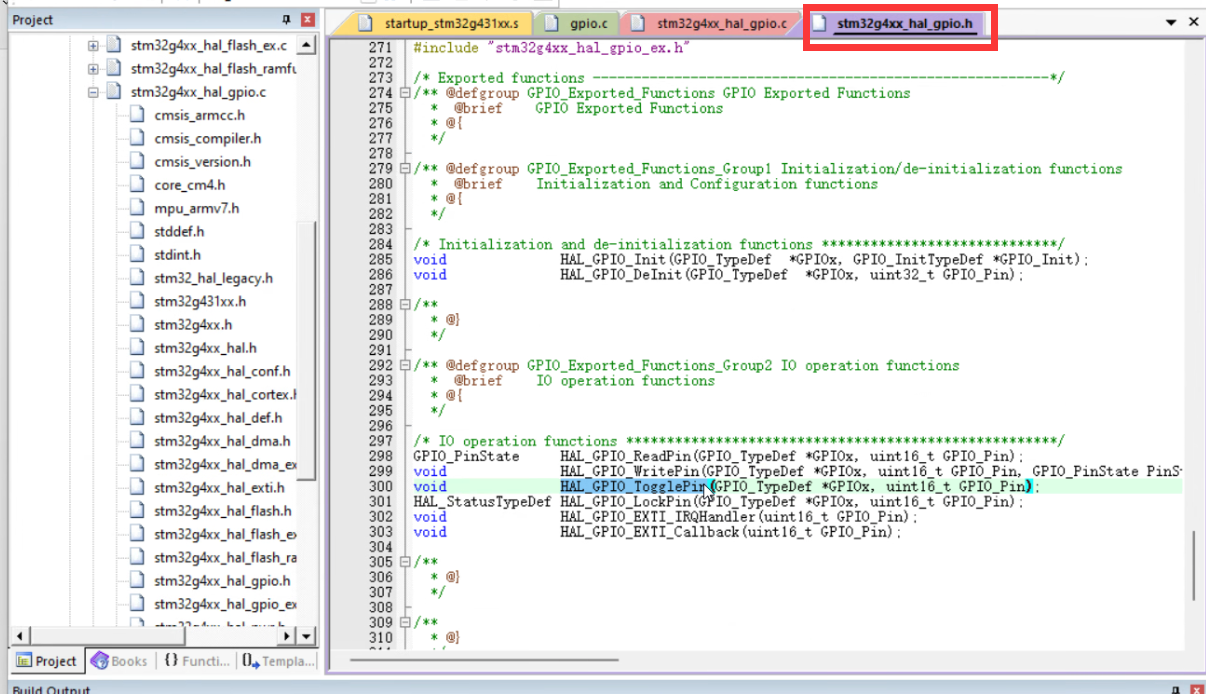Fold the comment block at line 292

(x=405, y=366)
